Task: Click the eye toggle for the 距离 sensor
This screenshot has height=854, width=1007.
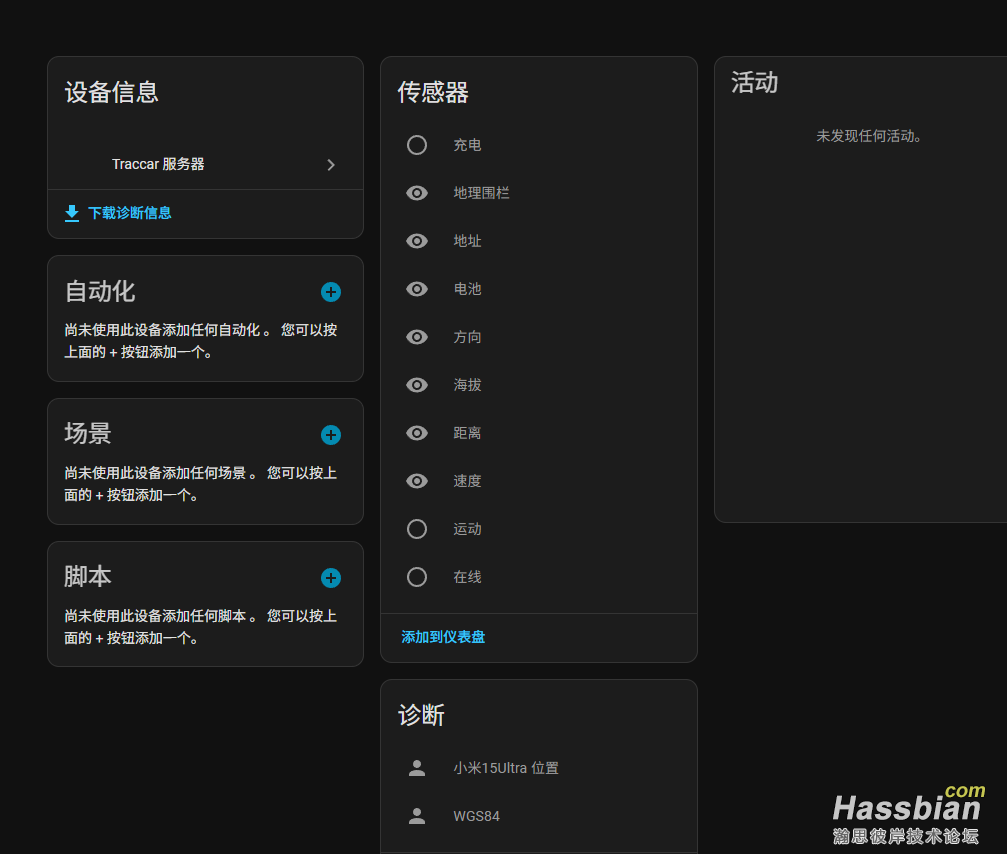Action: [416, 432]
